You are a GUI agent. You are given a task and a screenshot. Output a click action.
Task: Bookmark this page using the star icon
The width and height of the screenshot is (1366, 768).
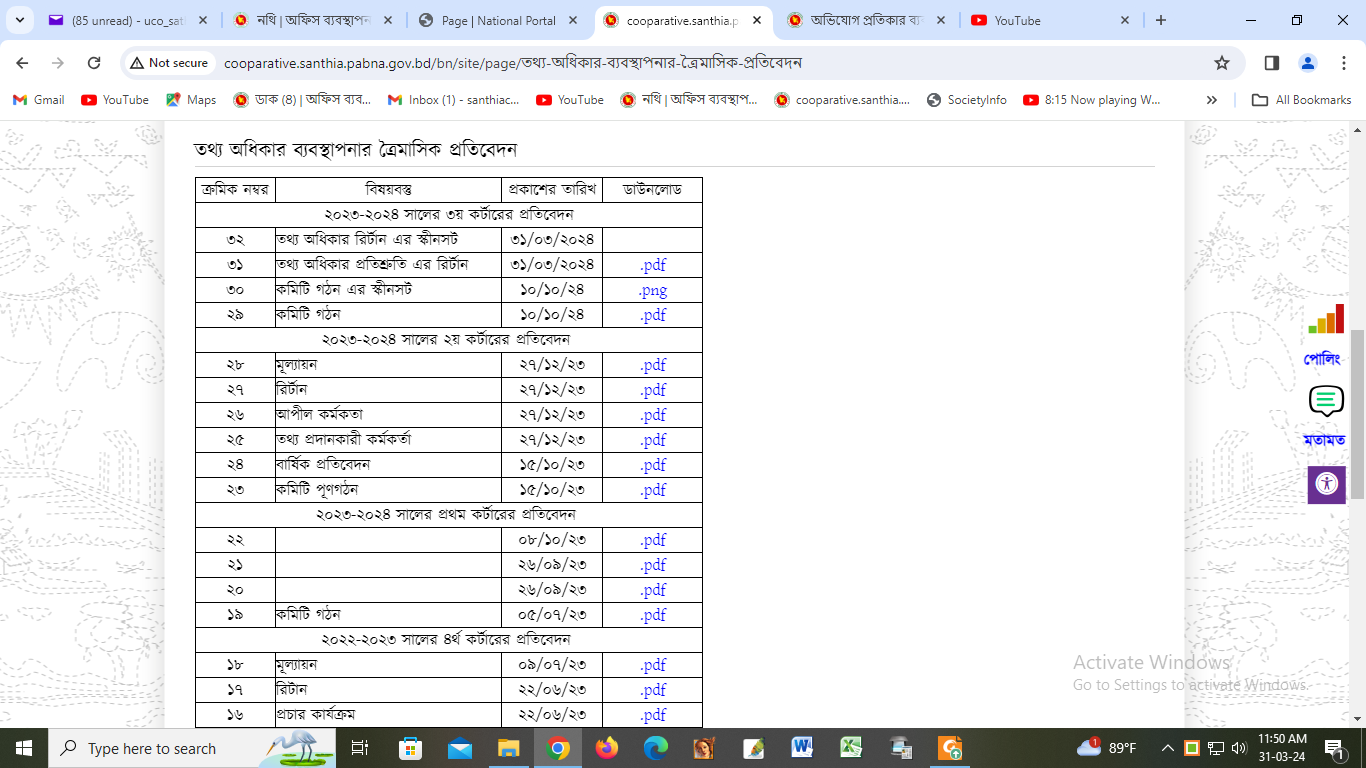point(1221,63)
